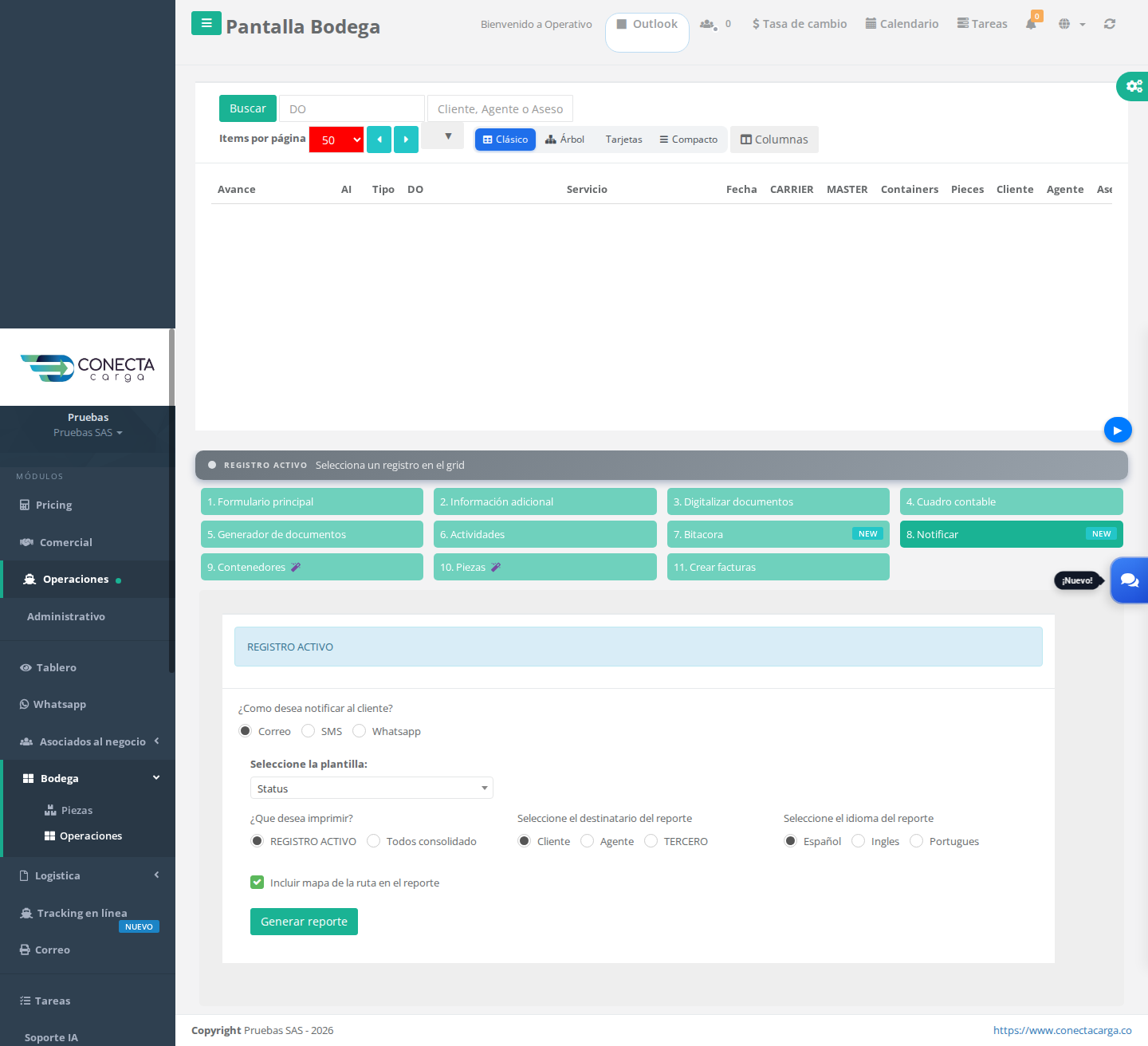1148x1046 pixels.
Task: Click the Buscar button
Action: (248, 108)
